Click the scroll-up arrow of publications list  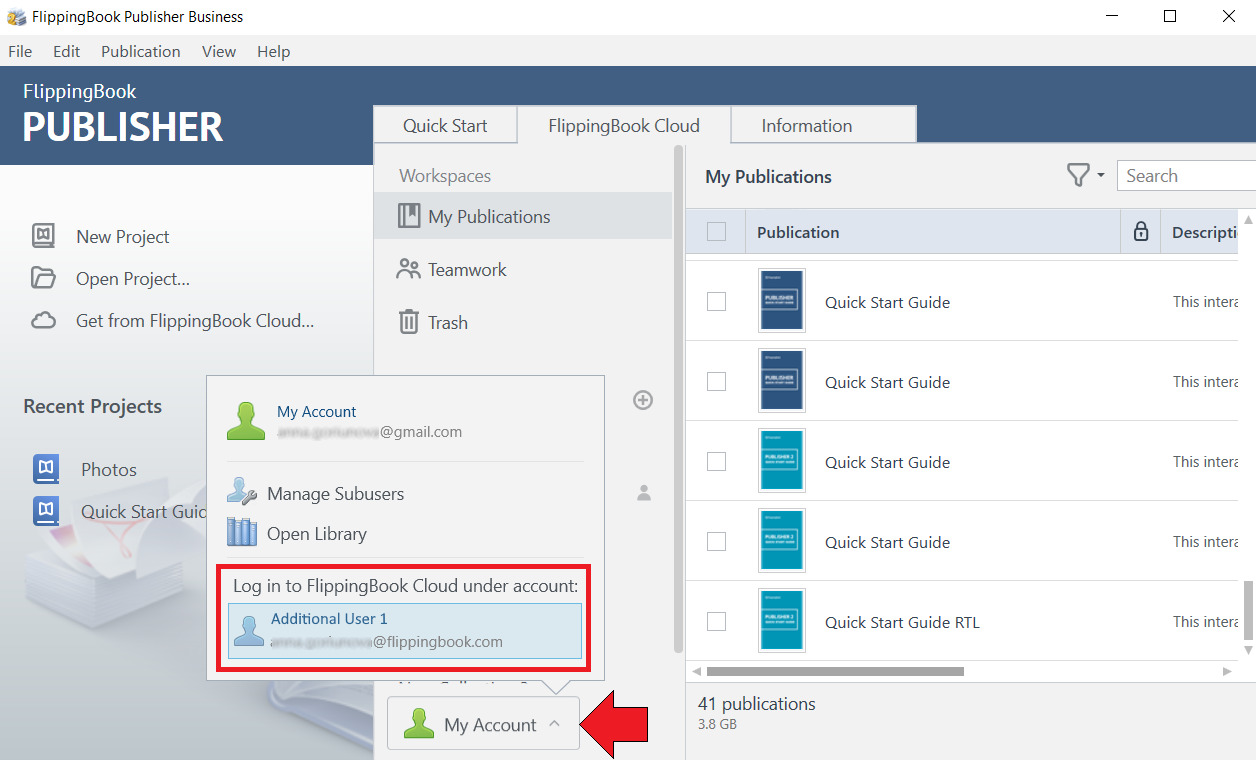1247,219
